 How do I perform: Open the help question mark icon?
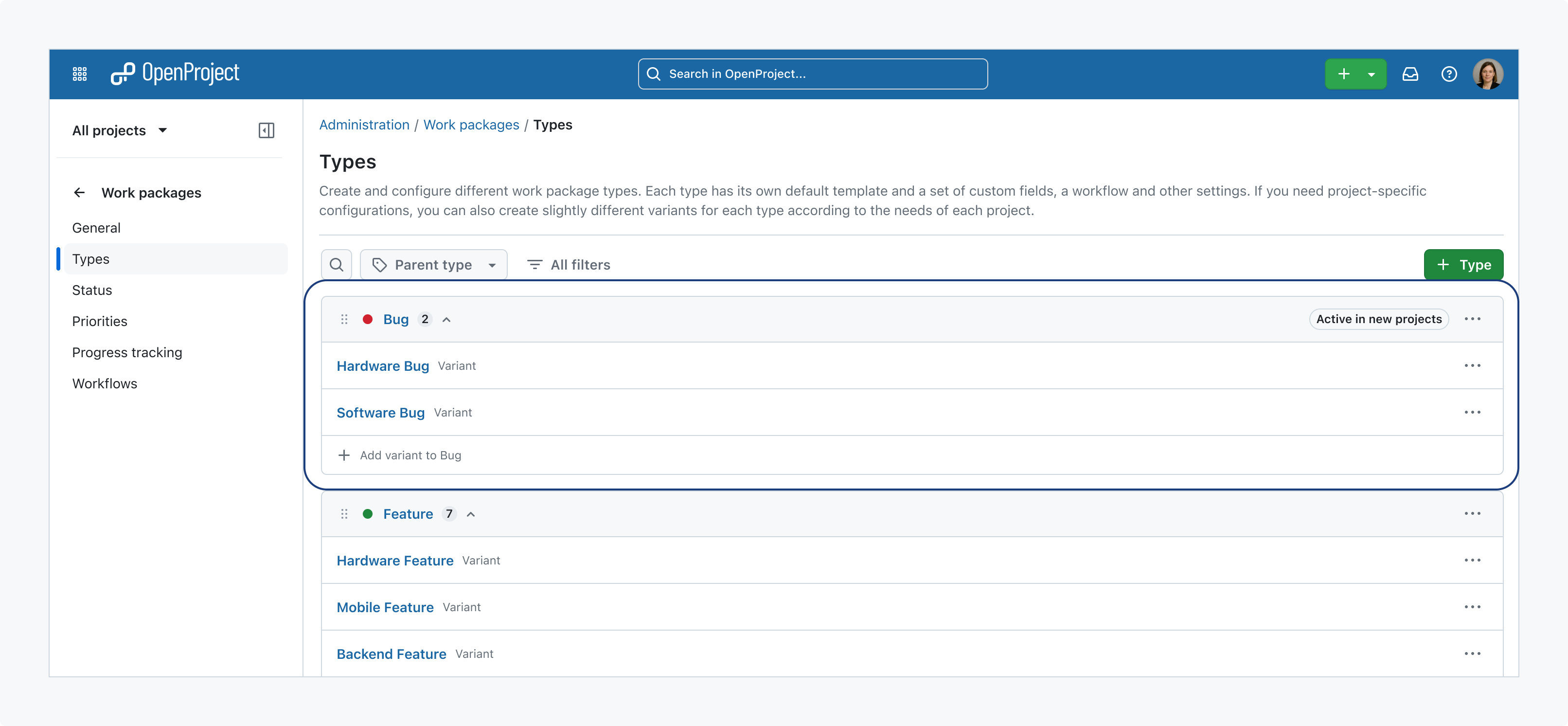pos(1449,73)
